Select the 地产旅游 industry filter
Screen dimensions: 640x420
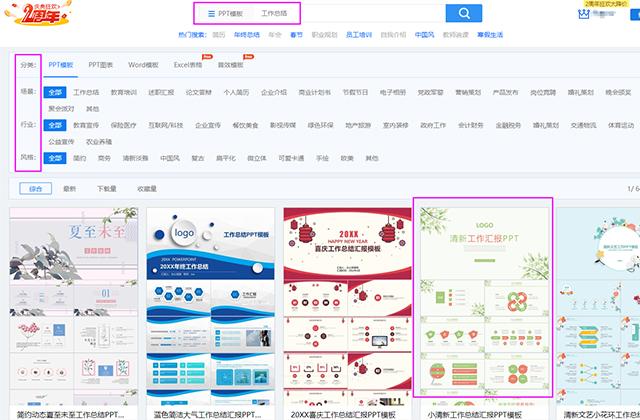tap(358, 125)
